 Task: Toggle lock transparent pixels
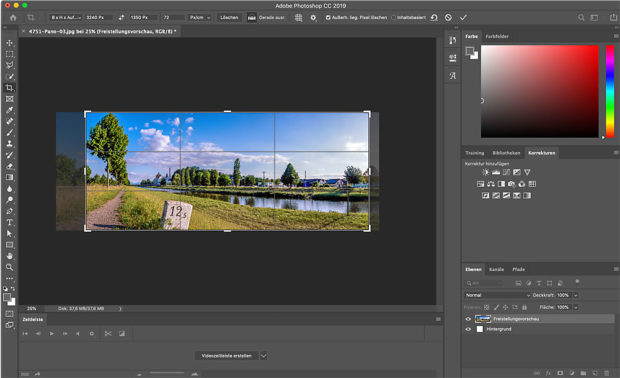point(487,307)
